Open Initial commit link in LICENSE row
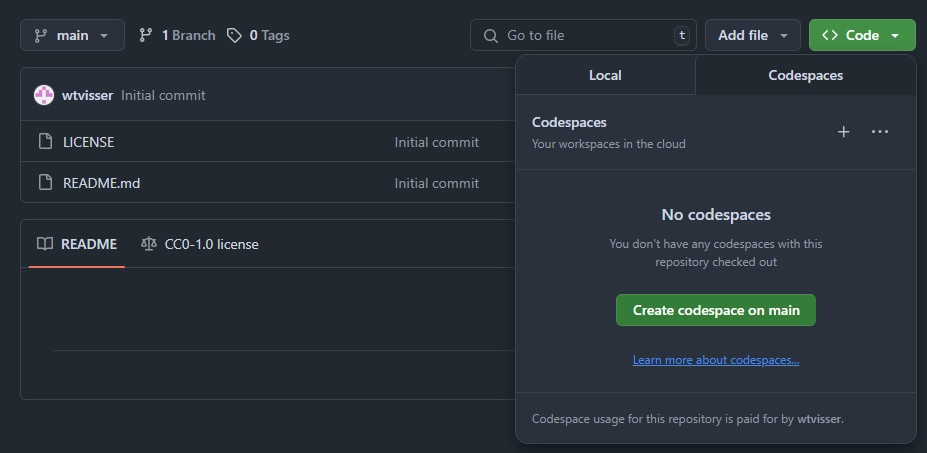This screenshot has width=927, height=453. [437, 142]
